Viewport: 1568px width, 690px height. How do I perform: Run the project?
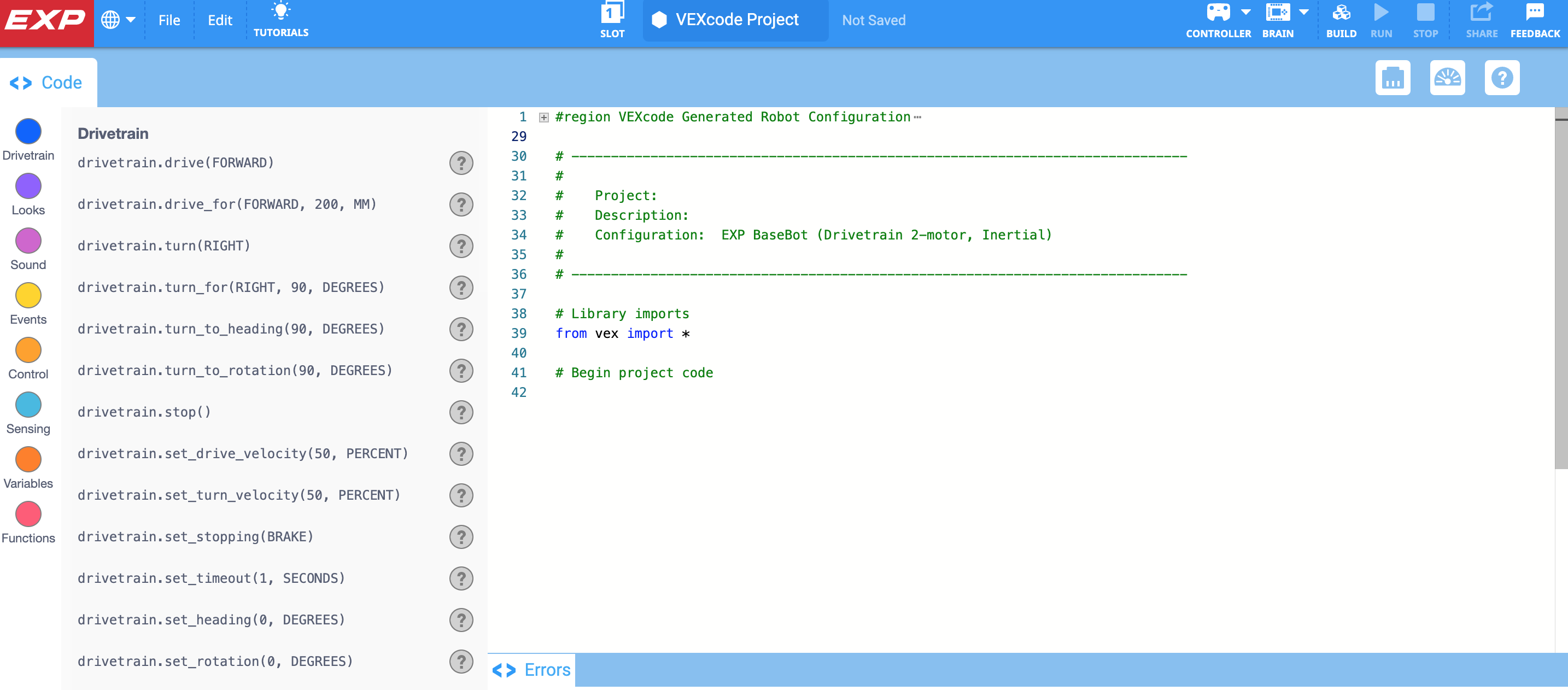[x=1381, y=20]
